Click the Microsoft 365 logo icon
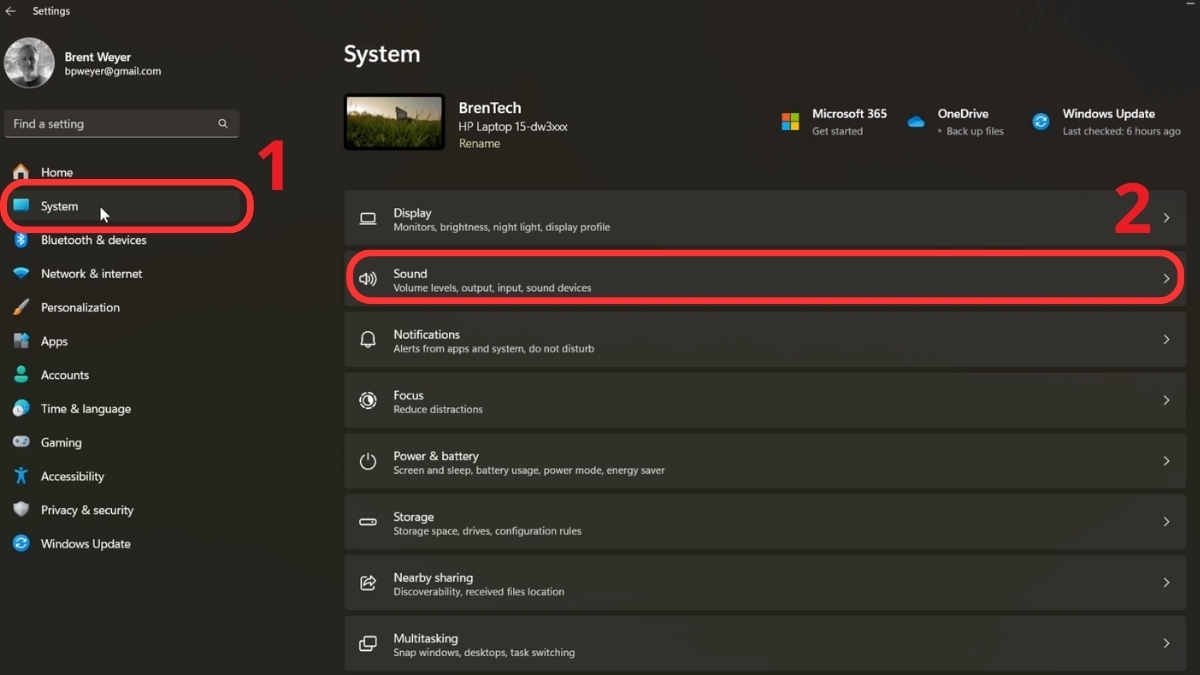 click(x=790, y=122)
